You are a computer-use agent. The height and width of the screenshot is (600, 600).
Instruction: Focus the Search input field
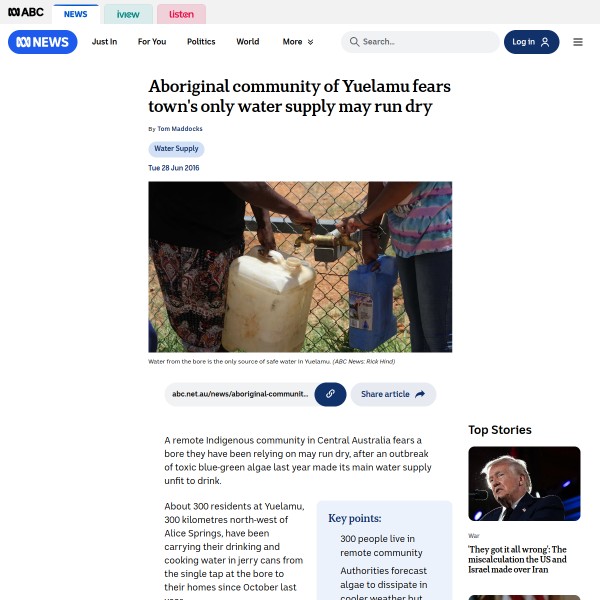click(420, 42)
